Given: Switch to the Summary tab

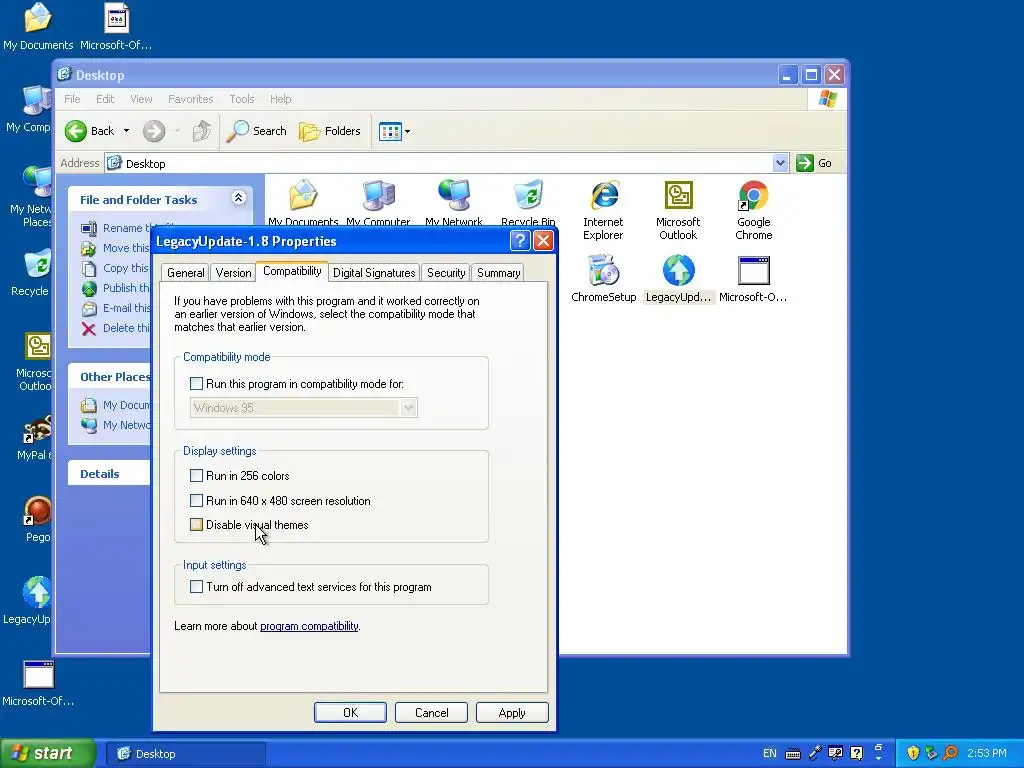Looking at the screenshot, I should pyautogui.click(x=498, y=273).
